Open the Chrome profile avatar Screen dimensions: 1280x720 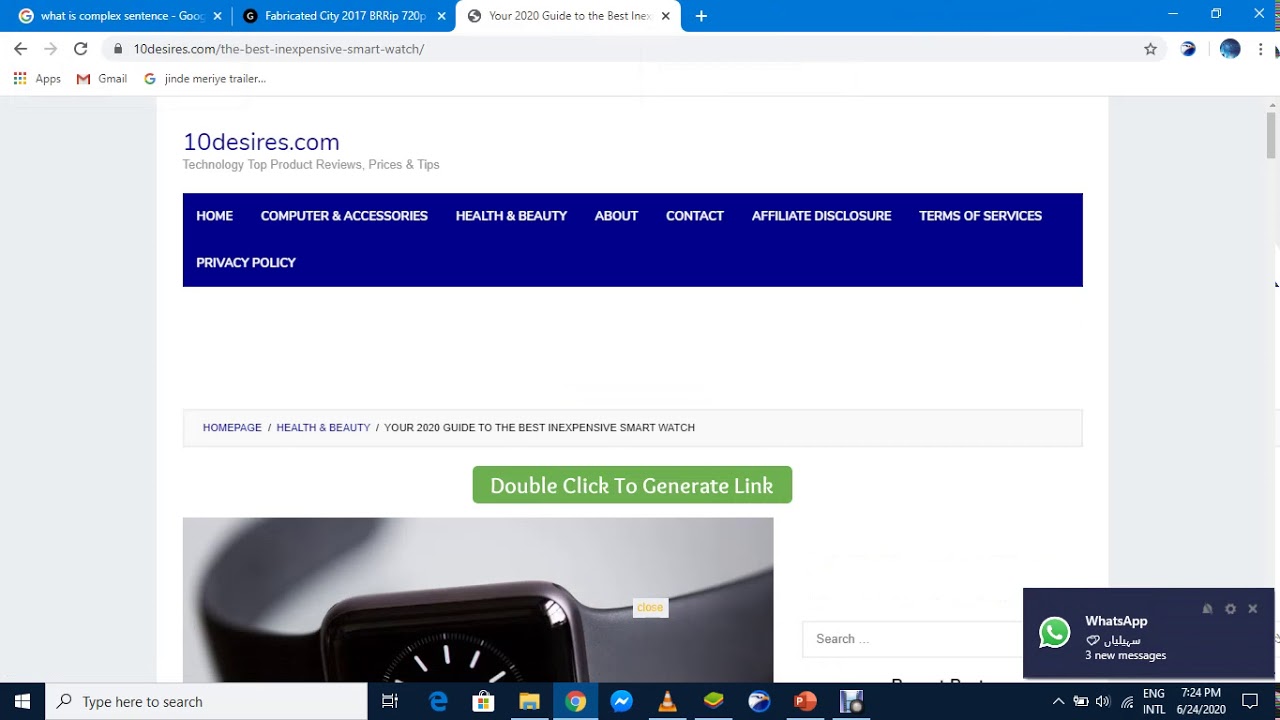(x=1230, y=49)
